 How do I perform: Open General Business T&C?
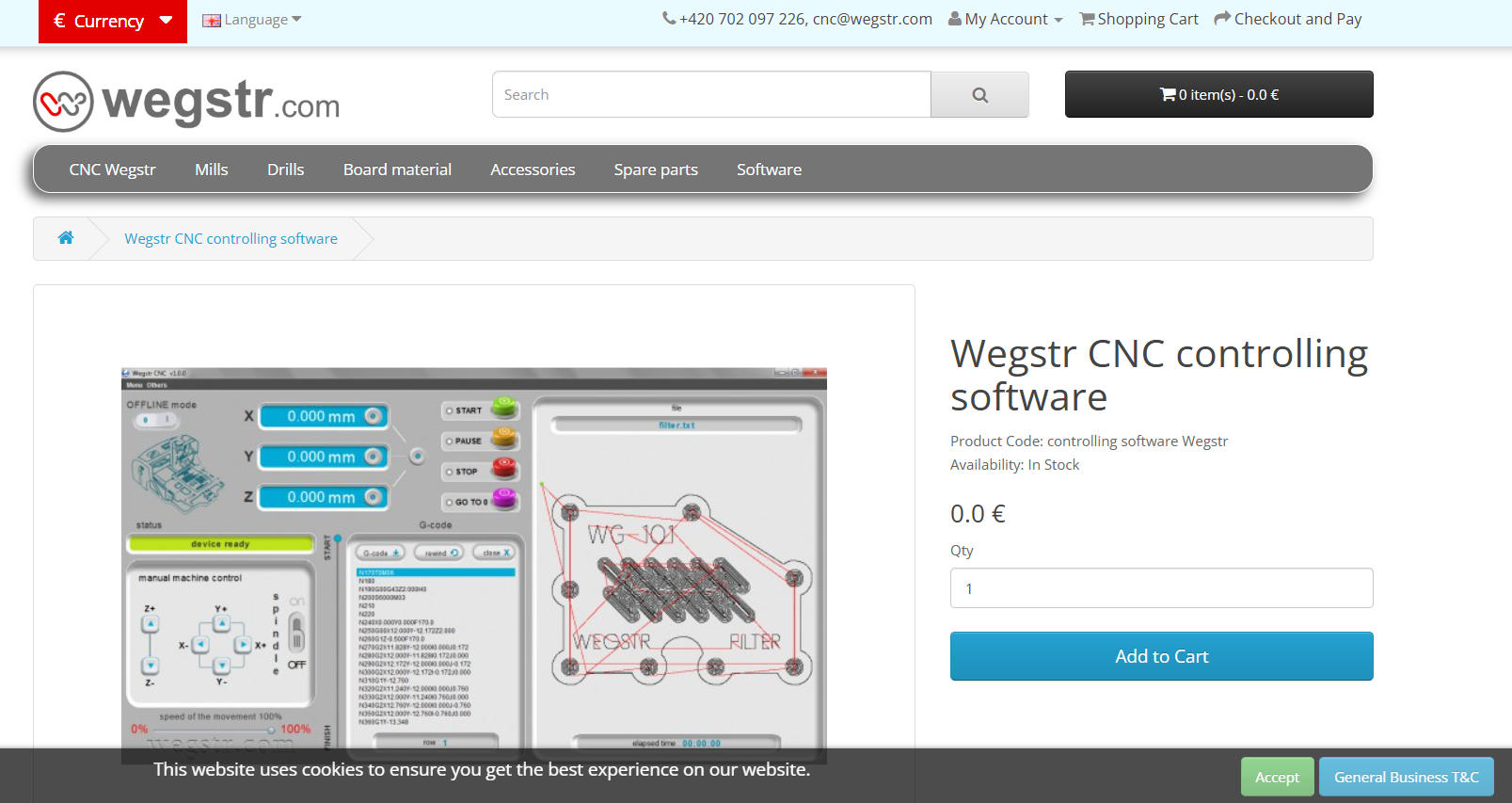(x=1406, y=777)
